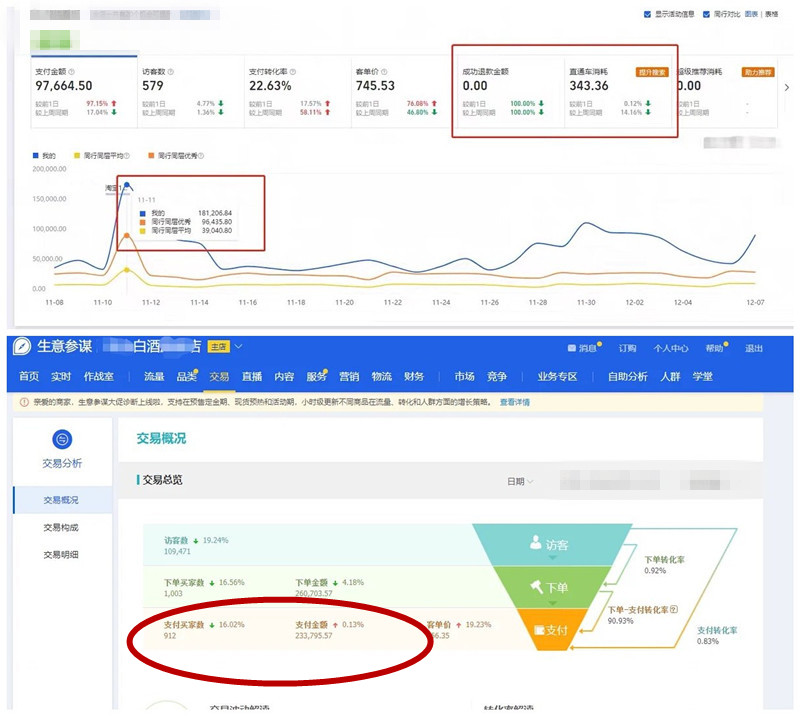Switch to the 流量 navigation tab
The image size is (800, 716).
(x=154, y=377)
